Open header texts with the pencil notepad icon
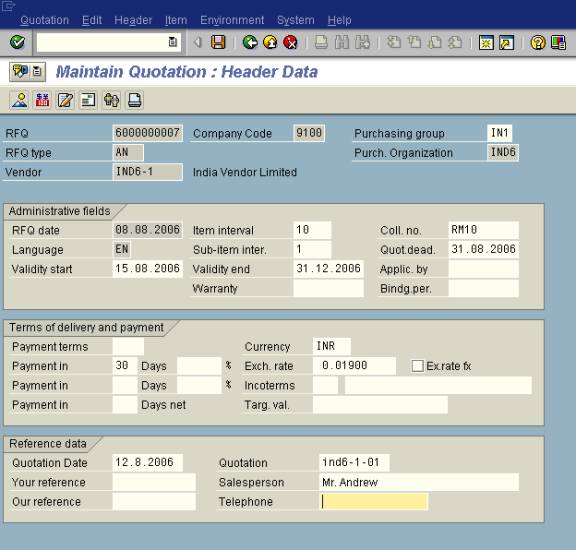The height and width of the screenshot is (550, 576). 65,100
